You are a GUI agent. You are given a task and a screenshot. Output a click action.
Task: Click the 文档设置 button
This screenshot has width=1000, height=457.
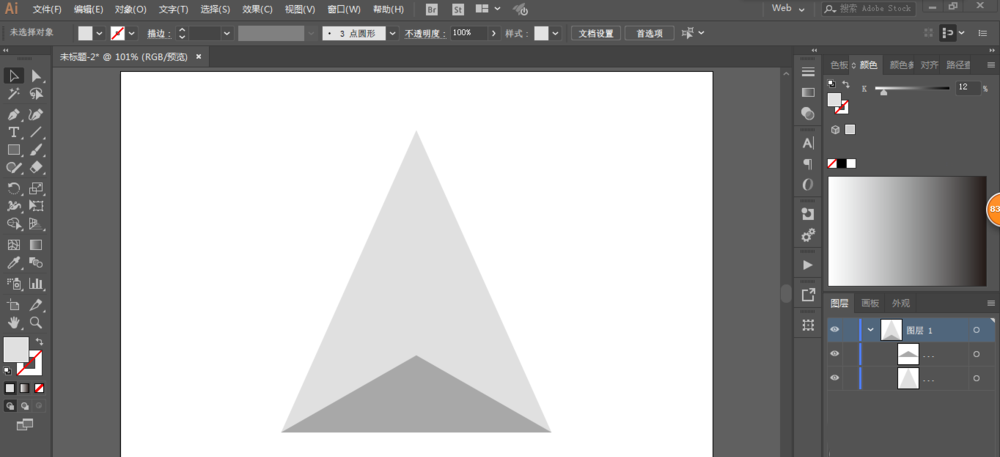coord(597,33)
